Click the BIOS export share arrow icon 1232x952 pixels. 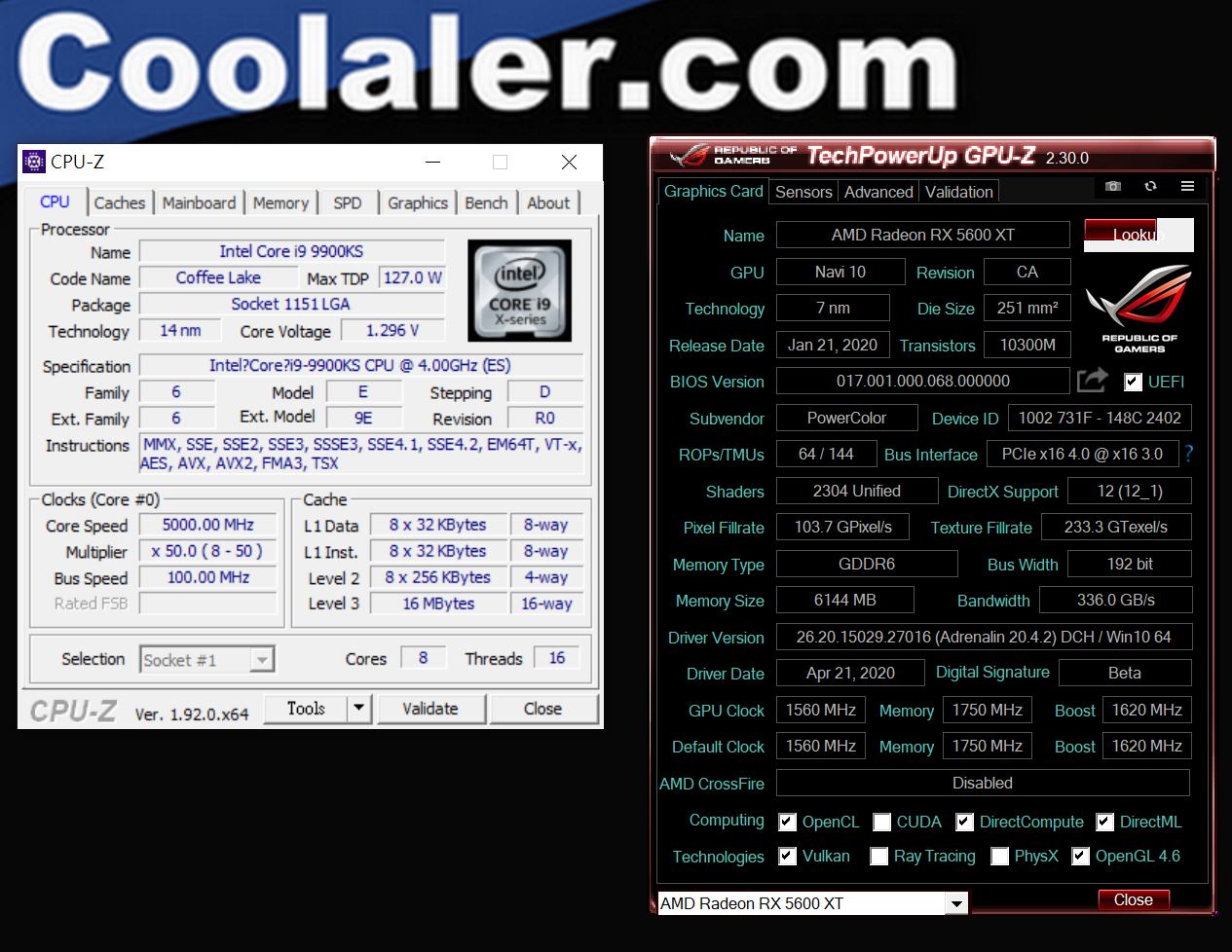point(1093,380)
